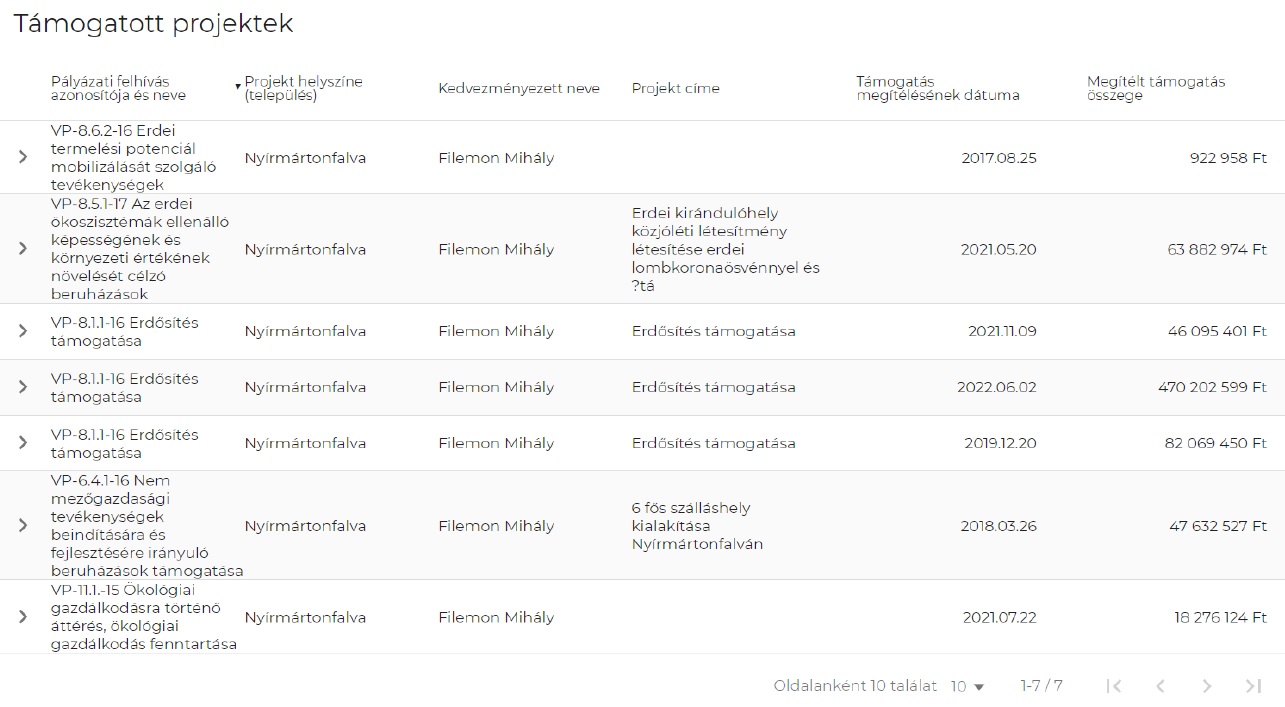Sort by Megítélt támogatás összege column
Image resolution: width=1285 pixels, height=707 pixels.
point(1155,88)
